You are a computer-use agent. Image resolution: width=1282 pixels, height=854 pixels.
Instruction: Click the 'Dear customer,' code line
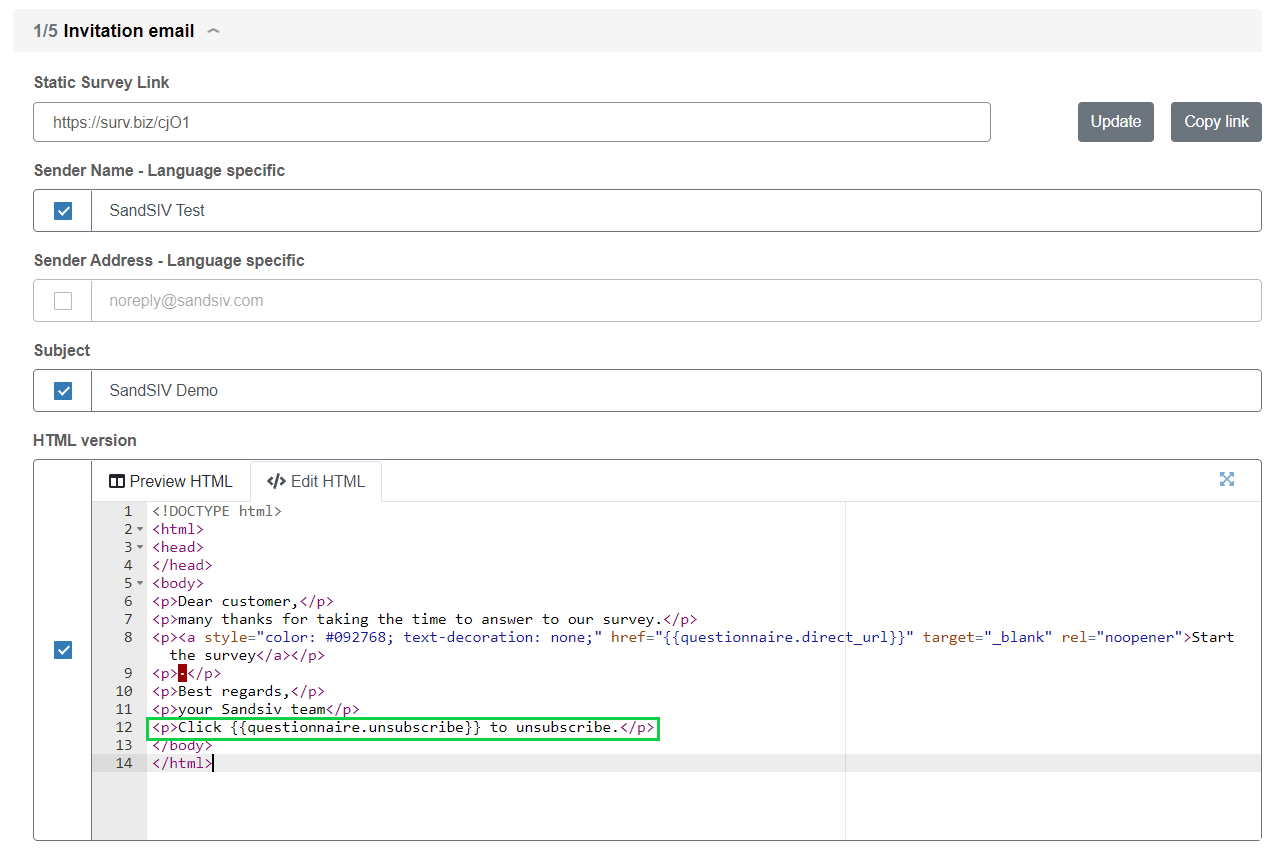(x=243, y=601)
